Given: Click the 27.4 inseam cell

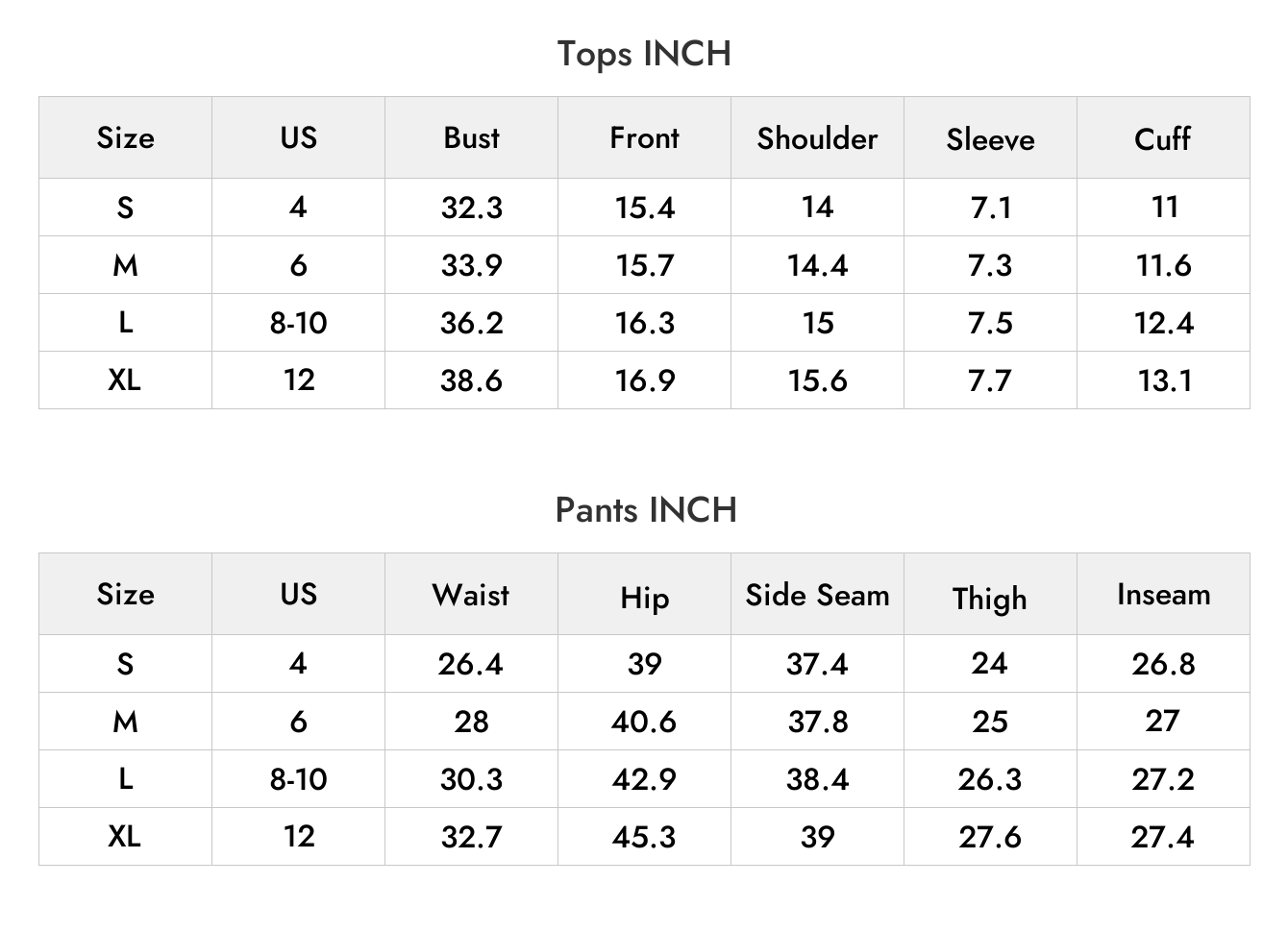Looking at the screenshot, I should 1163,837.
